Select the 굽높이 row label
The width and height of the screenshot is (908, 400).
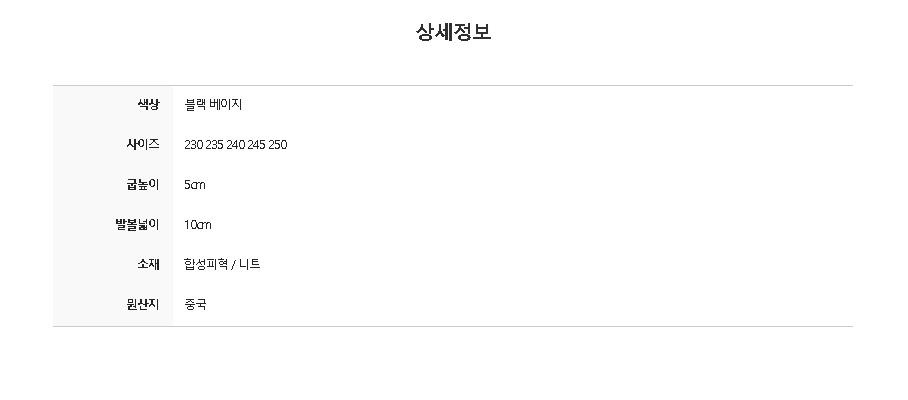[x=143, y=185]
